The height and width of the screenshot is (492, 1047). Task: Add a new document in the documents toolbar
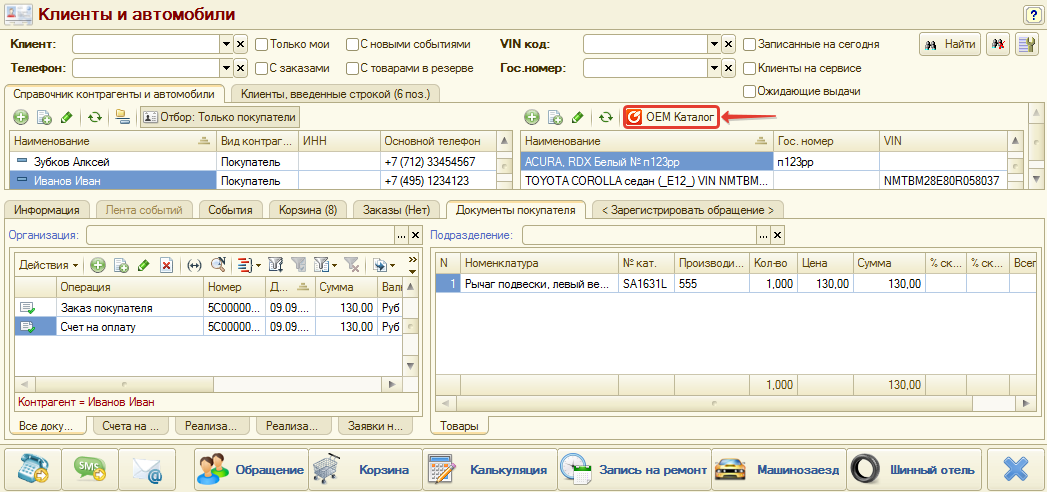pyautogui.click(x=98, y=265)
